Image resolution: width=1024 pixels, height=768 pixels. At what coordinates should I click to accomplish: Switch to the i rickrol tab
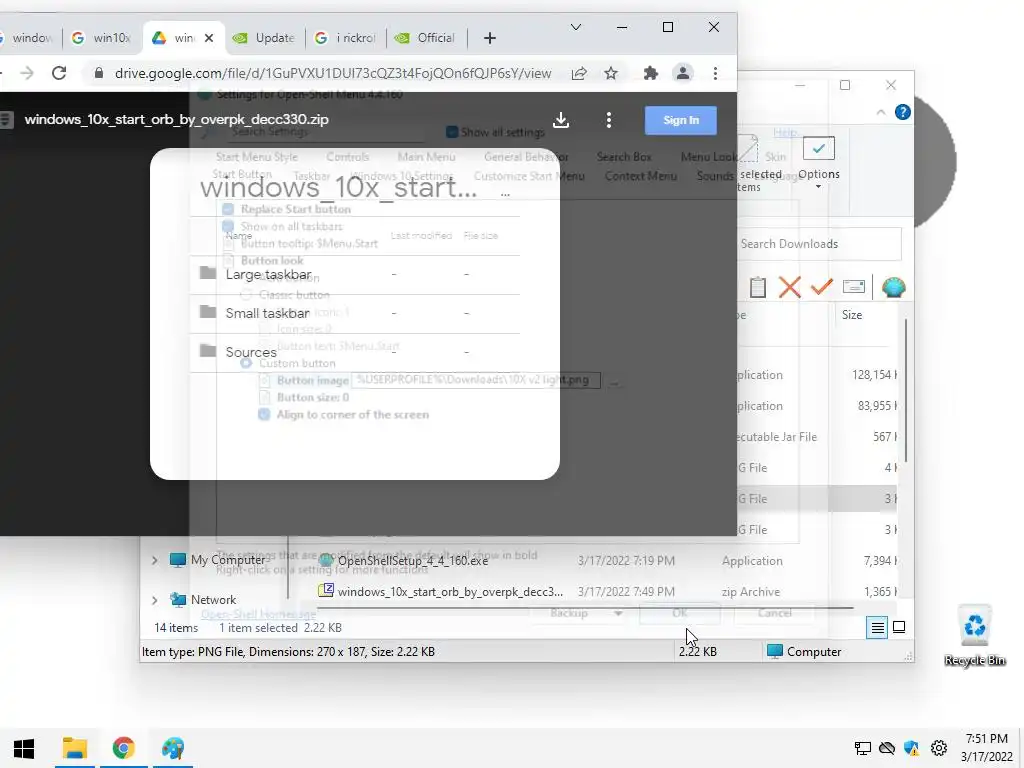point(346,38)
